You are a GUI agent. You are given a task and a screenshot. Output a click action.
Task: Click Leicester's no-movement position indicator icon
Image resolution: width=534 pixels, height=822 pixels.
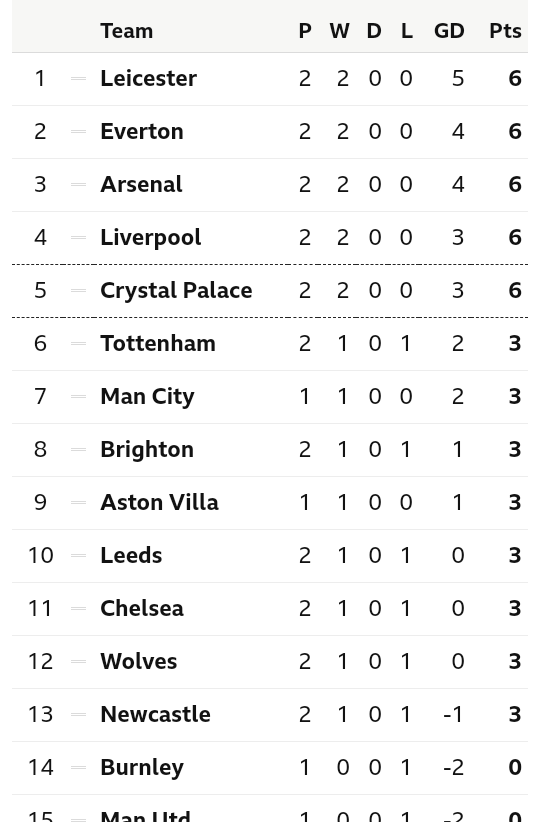78,79
